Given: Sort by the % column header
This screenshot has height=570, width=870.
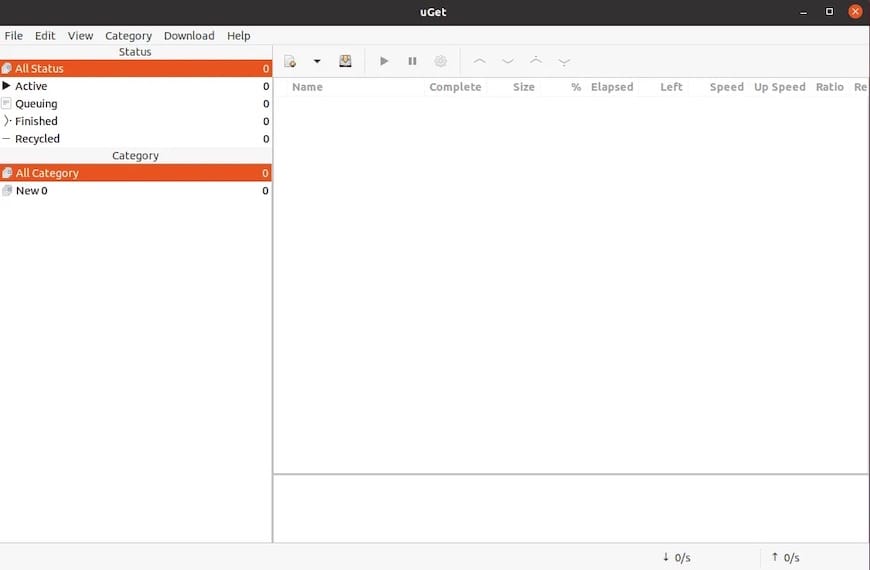Looking at the screenshot, I should 576,87.
